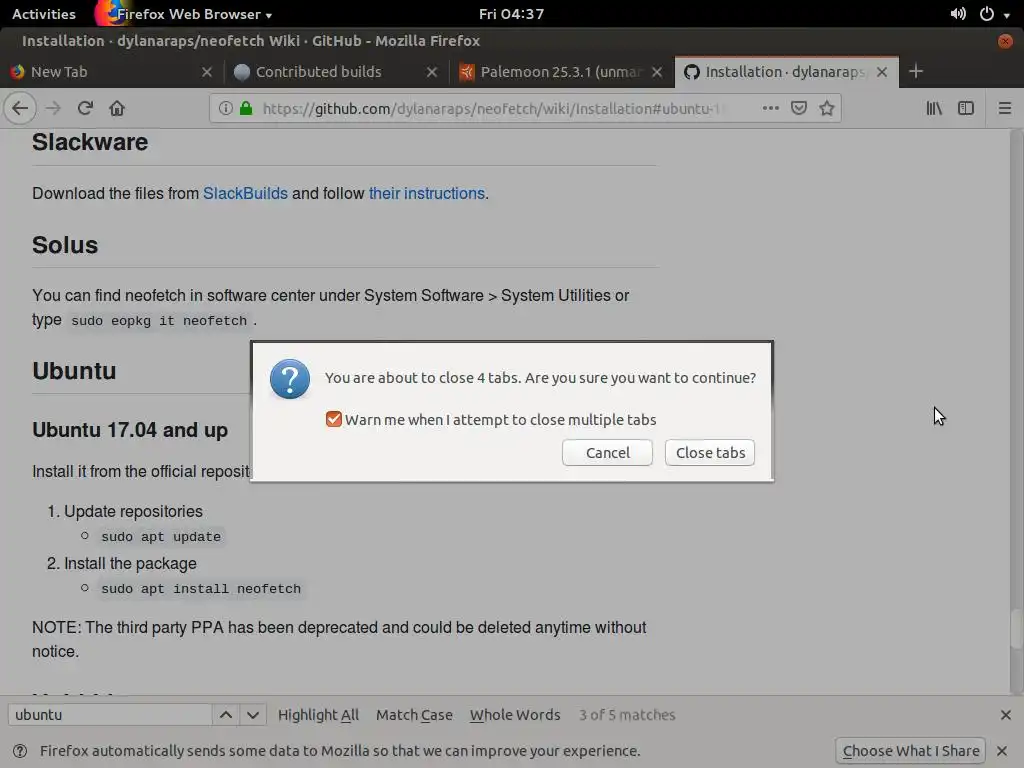Click the find bar ubuntu search field

point(110,714)
